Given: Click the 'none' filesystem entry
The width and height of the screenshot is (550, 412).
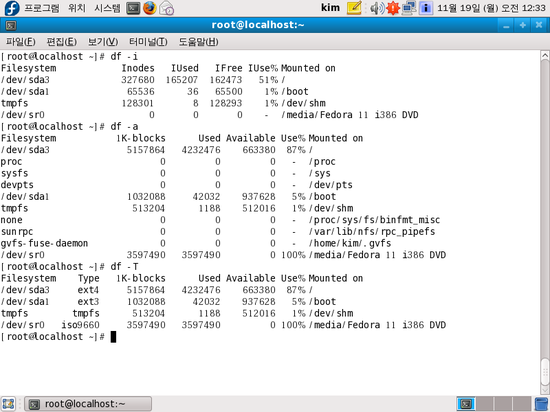Looking at the screenshot, I should pos(12,220).
